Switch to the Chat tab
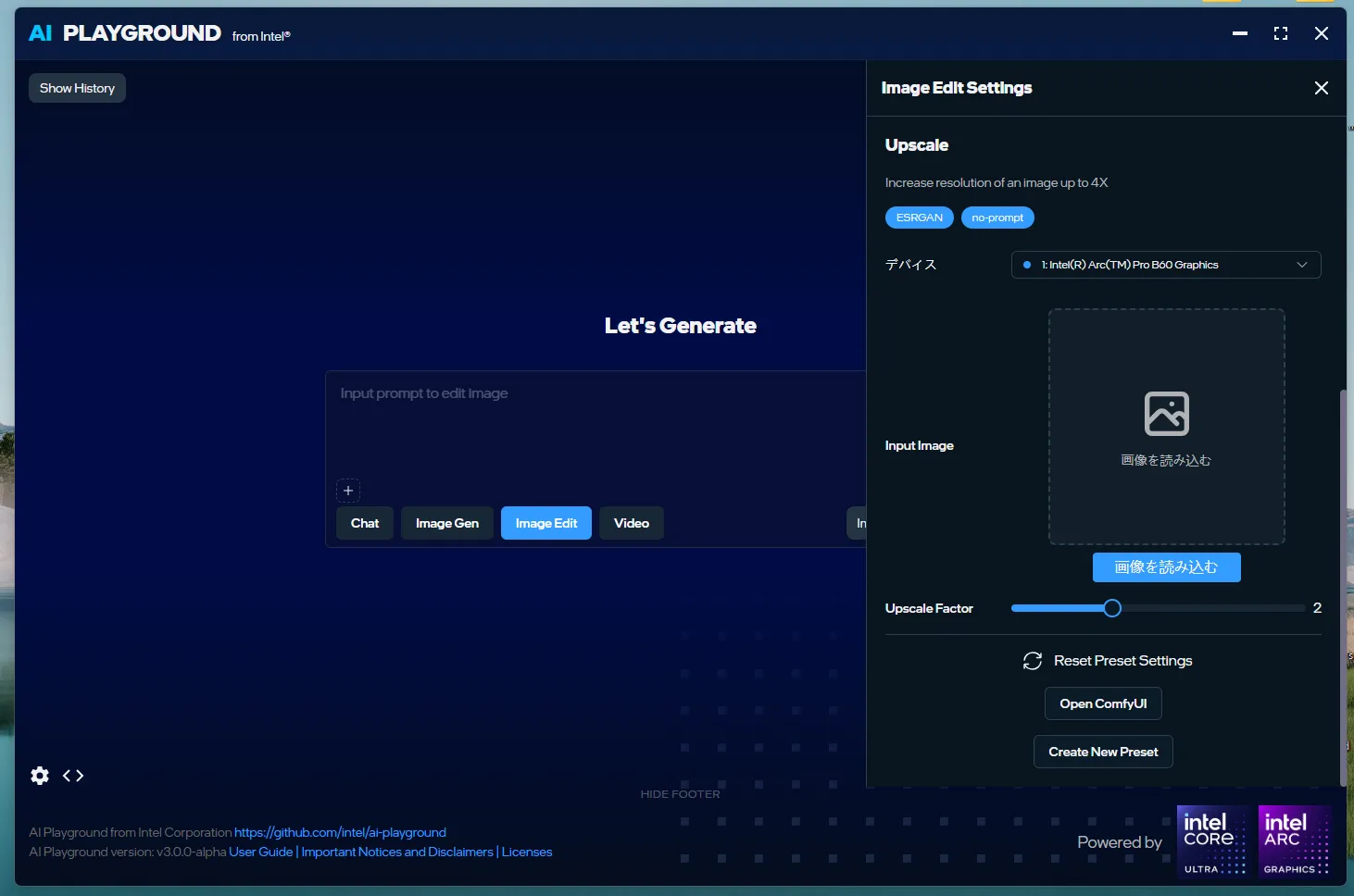 (x=365, y=523)
